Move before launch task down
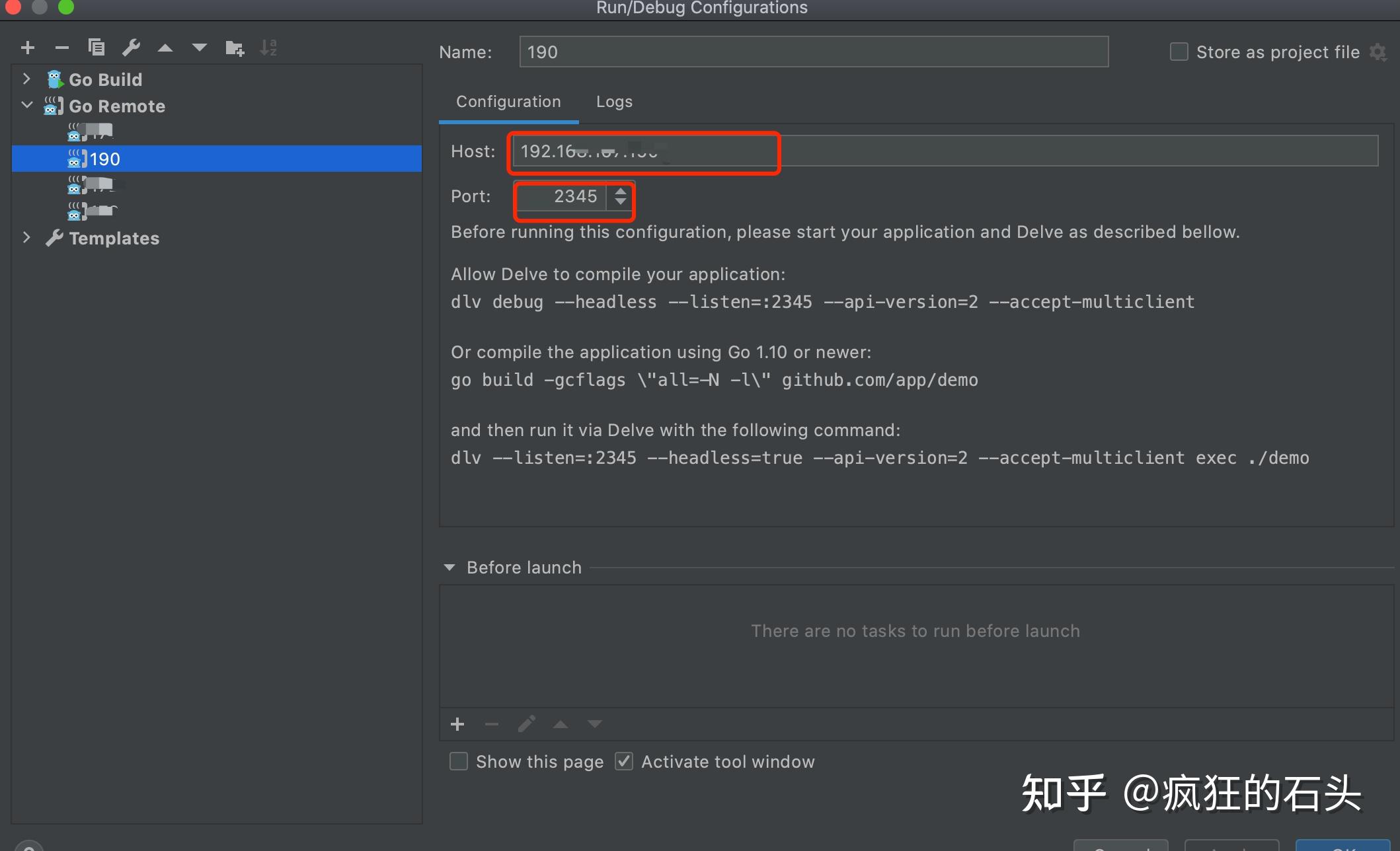The height and width of the screenshot is (851, 1400). (x=595, y=724)
